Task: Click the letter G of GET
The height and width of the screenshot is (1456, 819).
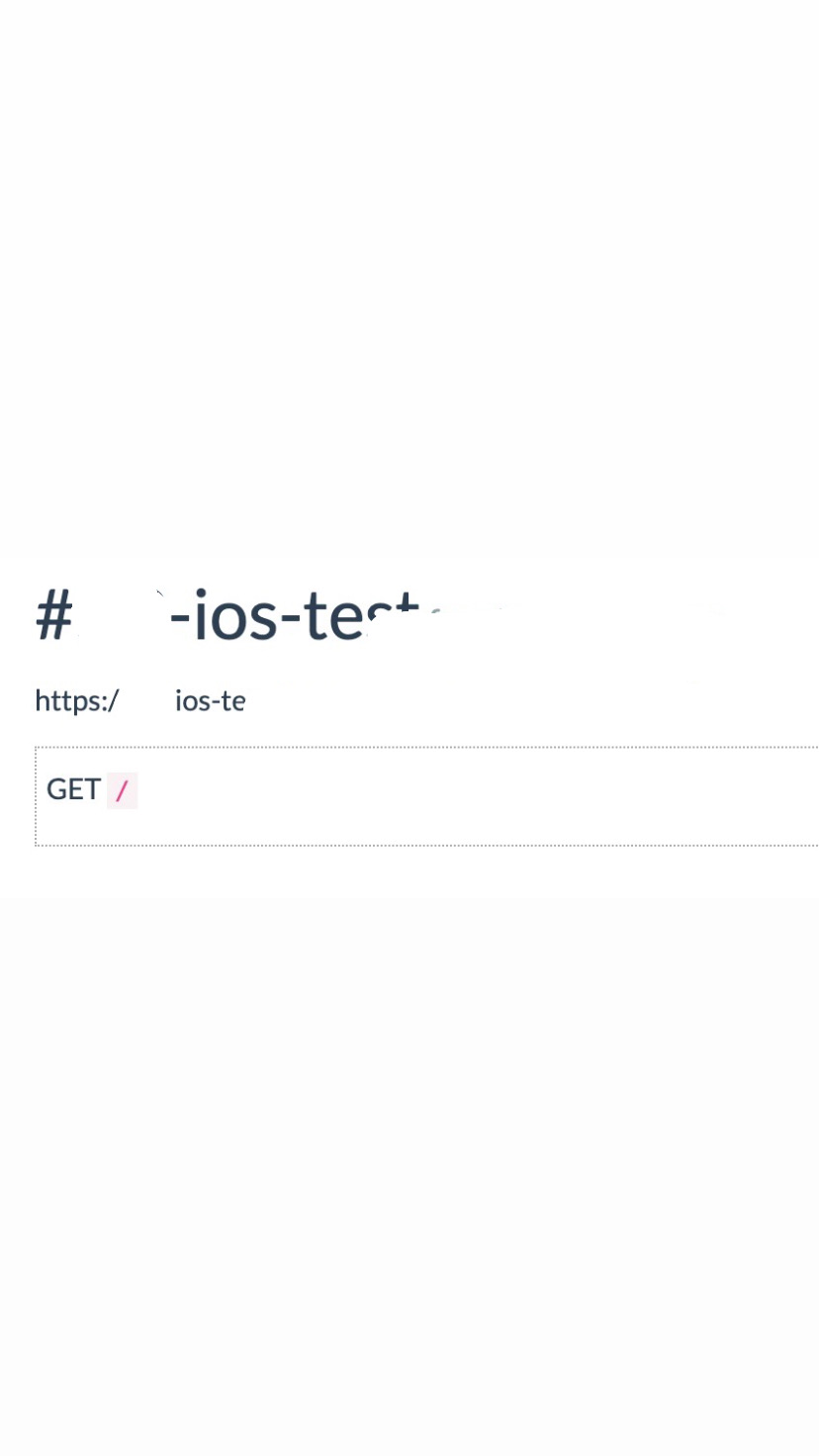Action: click(56, 789)
